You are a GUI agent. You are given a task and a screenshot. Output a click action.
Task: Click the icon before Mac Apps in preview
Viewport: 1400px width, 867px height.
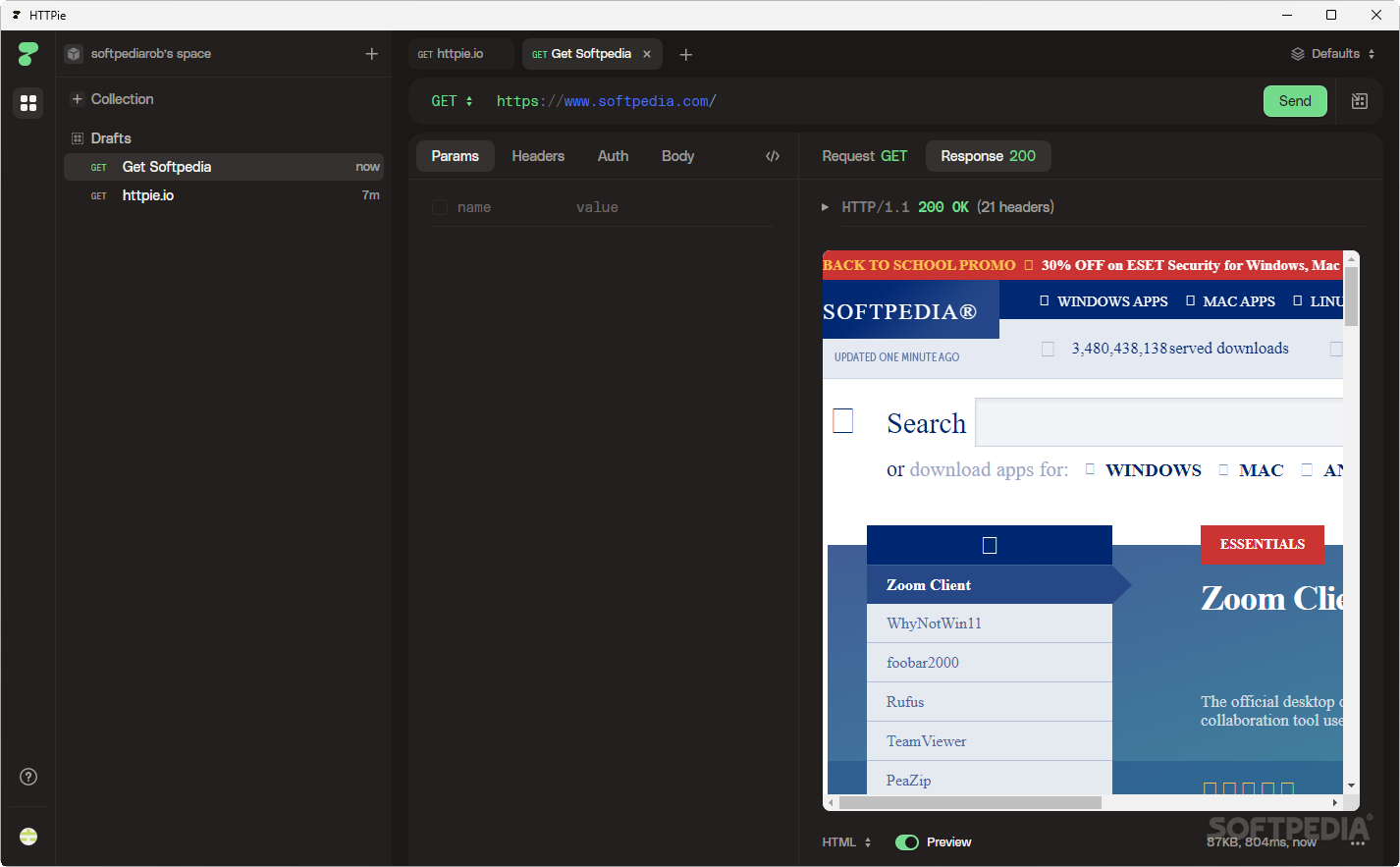1190,300
